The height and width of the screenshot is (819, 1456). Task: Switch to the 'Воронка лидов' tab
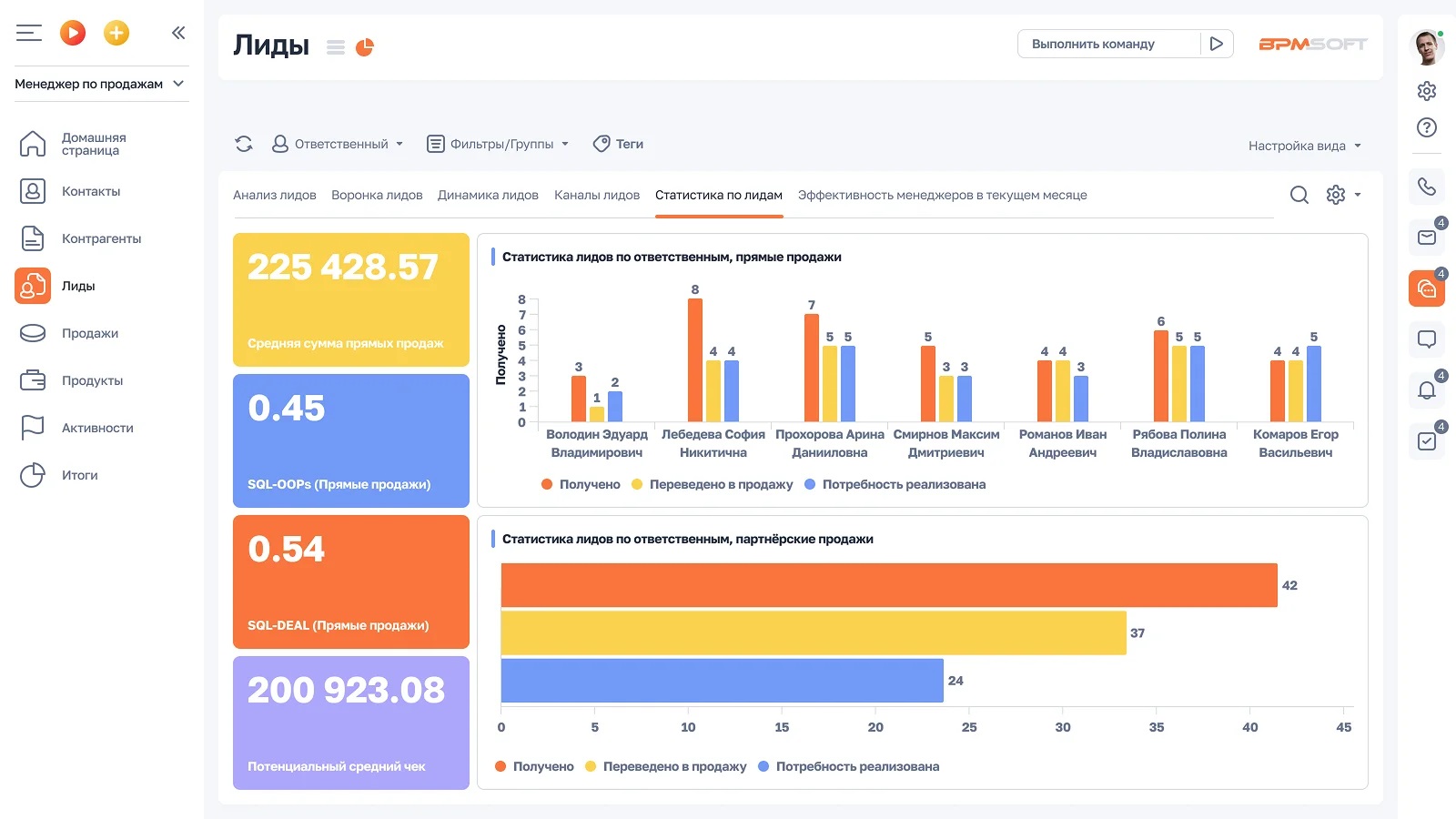[377, 195]
